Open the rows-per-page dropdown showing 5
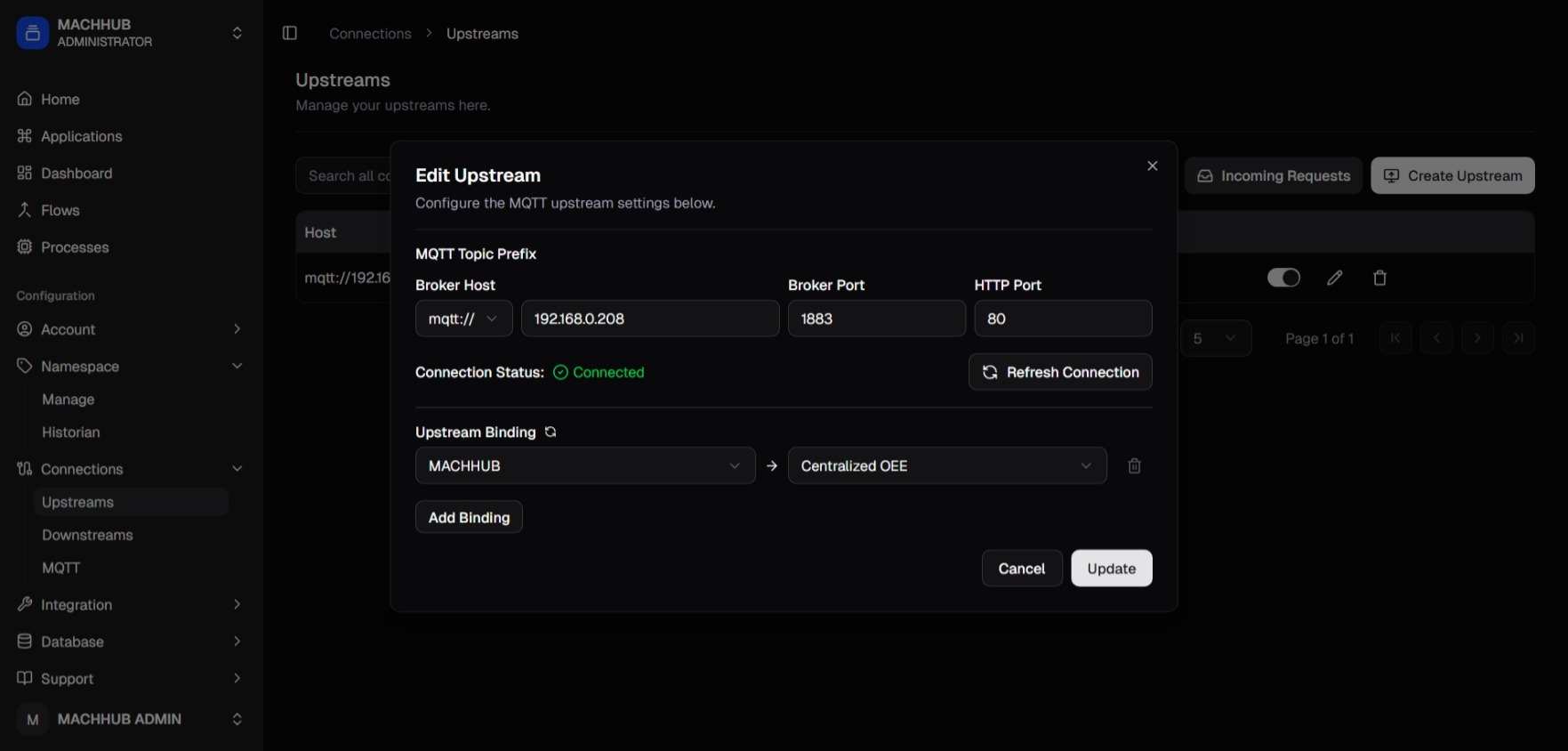The image size is (1568, 751). 1216,338
